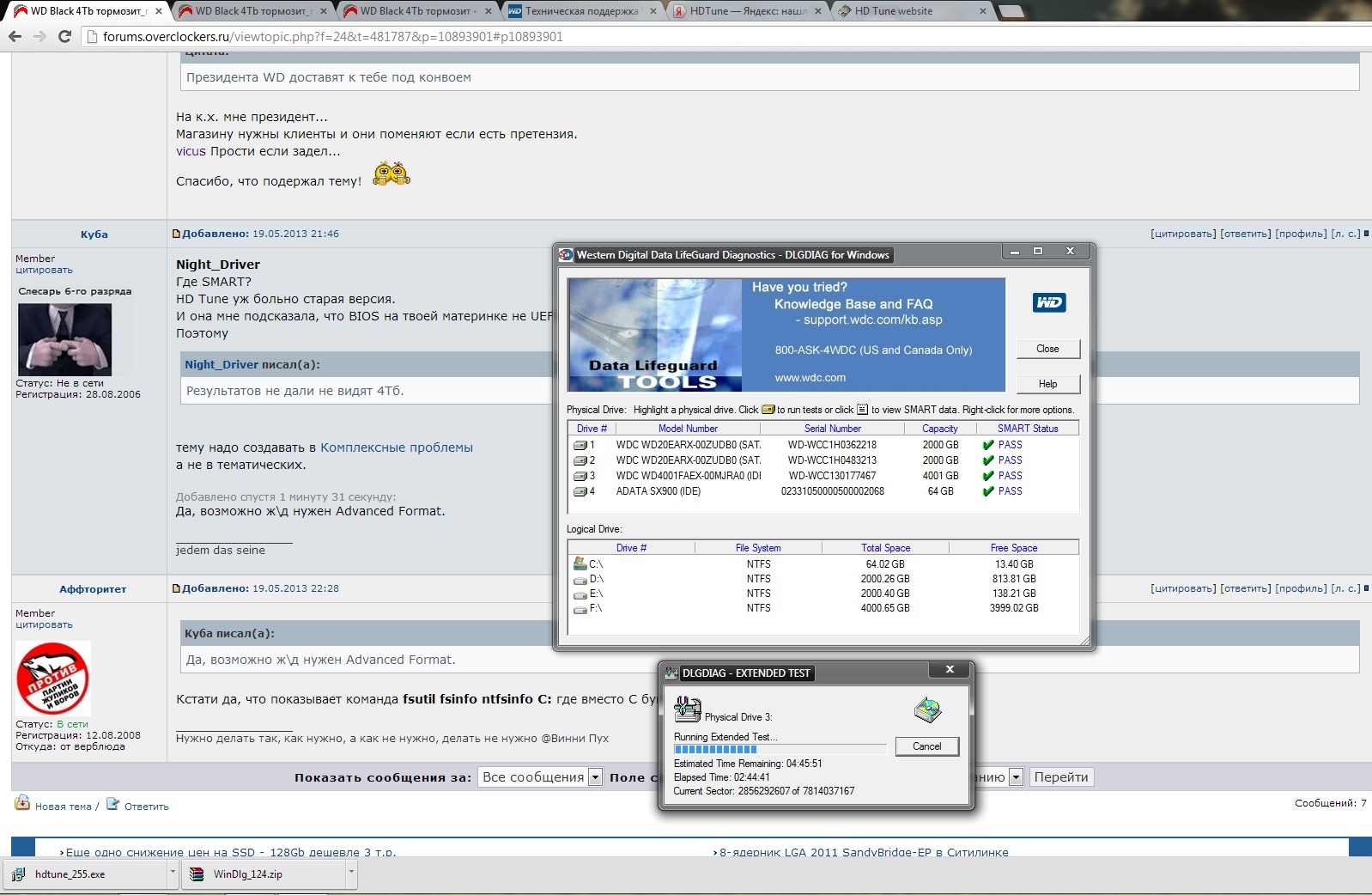
Task: Click the DLGDIAG Extended Test title icon
Action: [671, 673]
